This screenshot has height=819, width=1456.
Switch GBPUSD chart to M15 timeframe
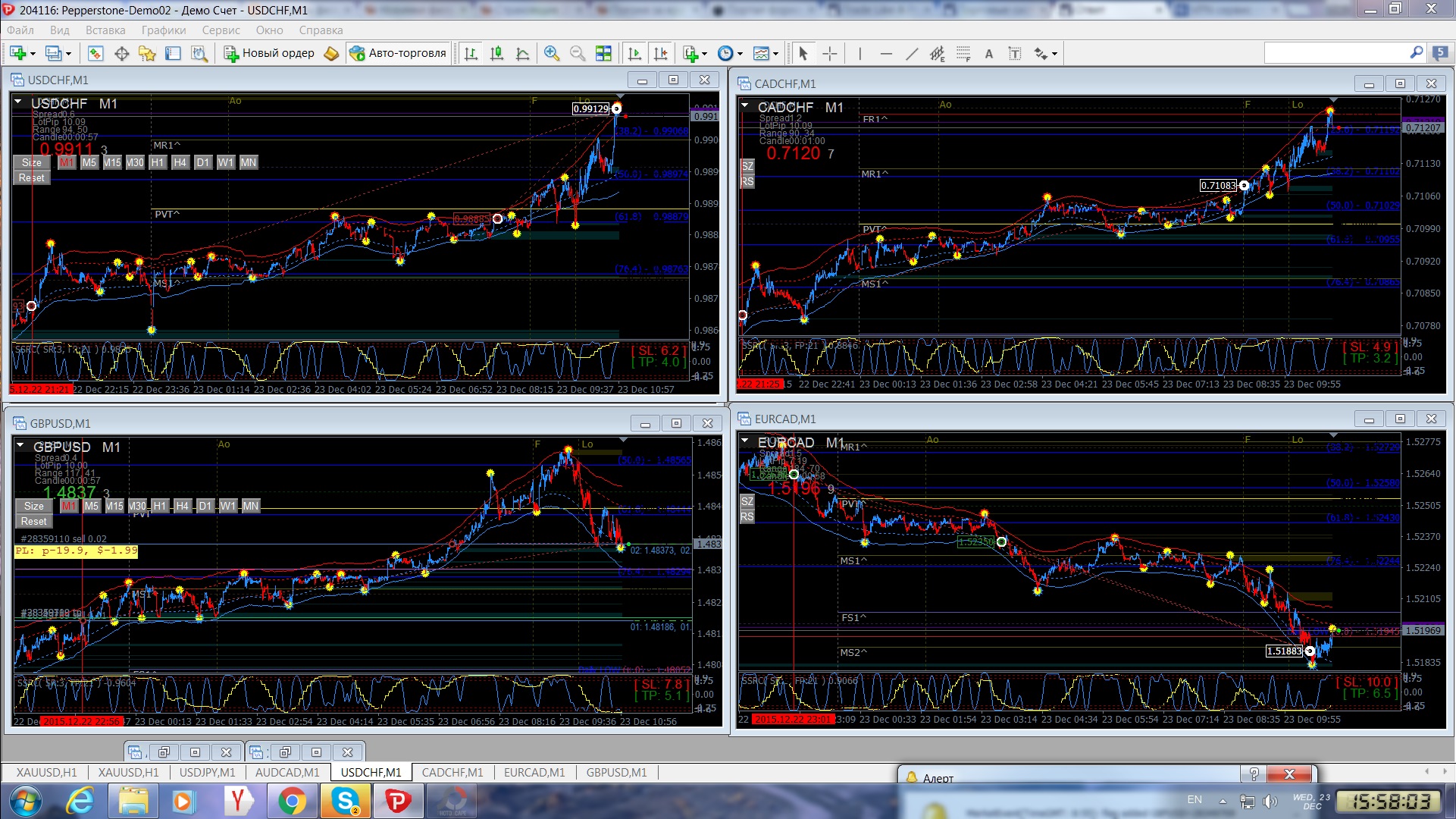[114, 506]
